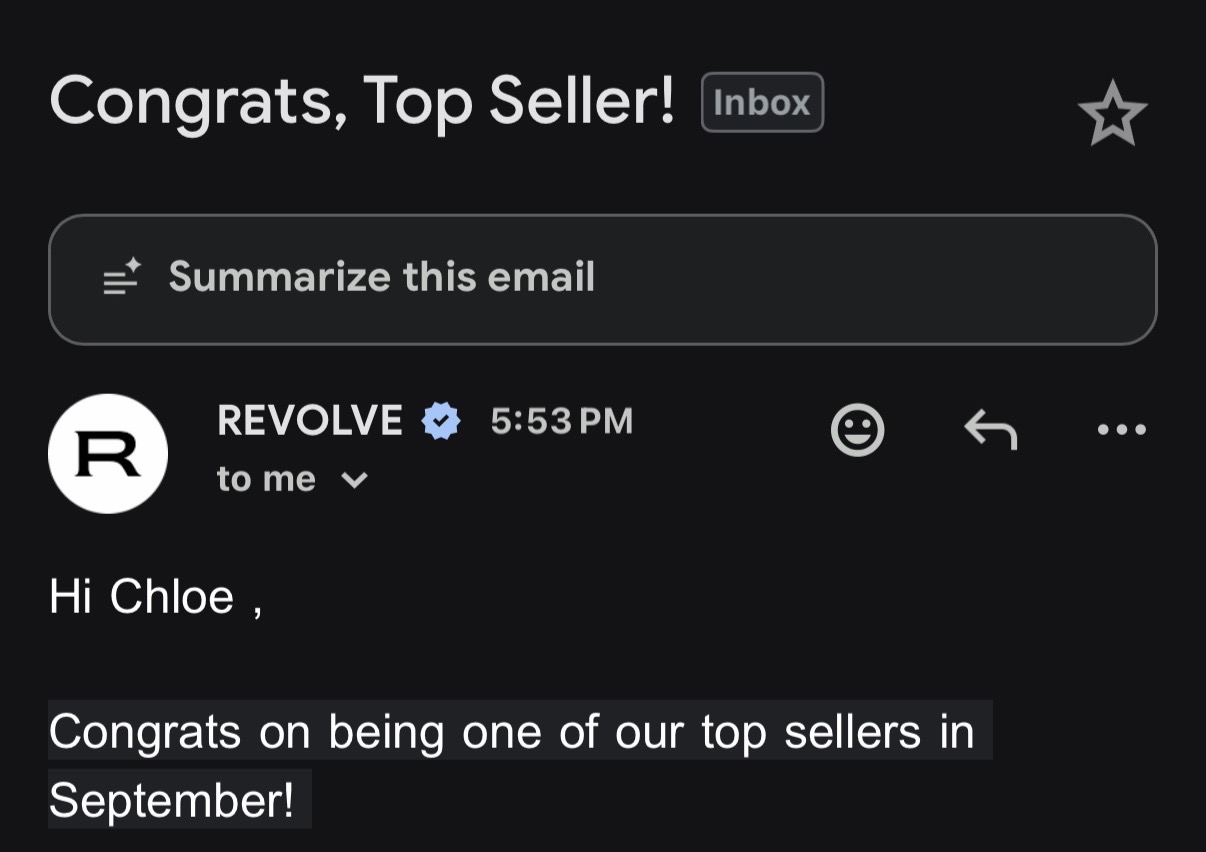Open the three-dot more options menu
Image resolution: width=1206 pixels, height=852 pixels.
point(1121,430)
